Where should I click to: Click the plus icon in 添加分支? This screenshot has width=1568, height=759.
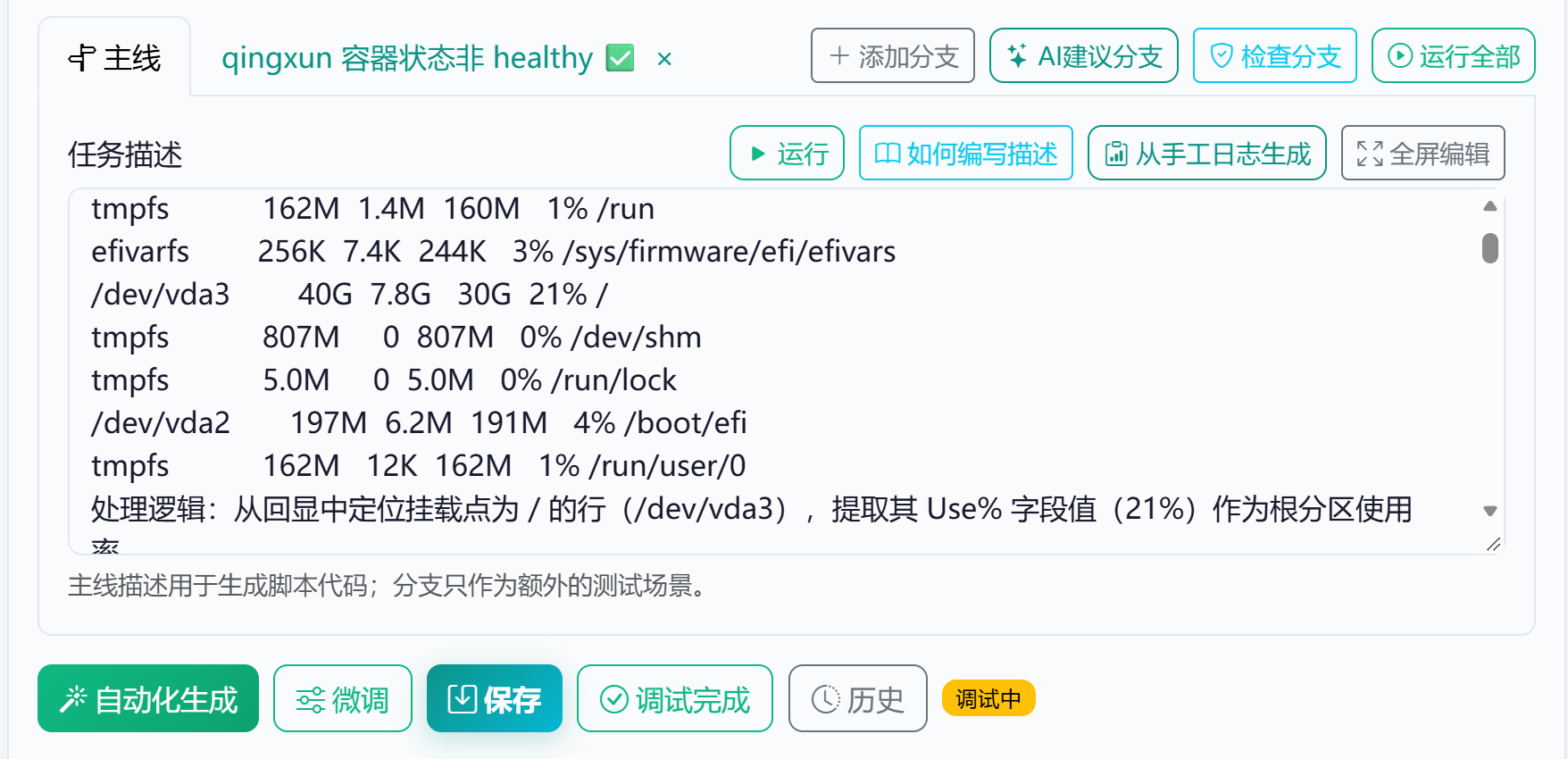point(839,56)
